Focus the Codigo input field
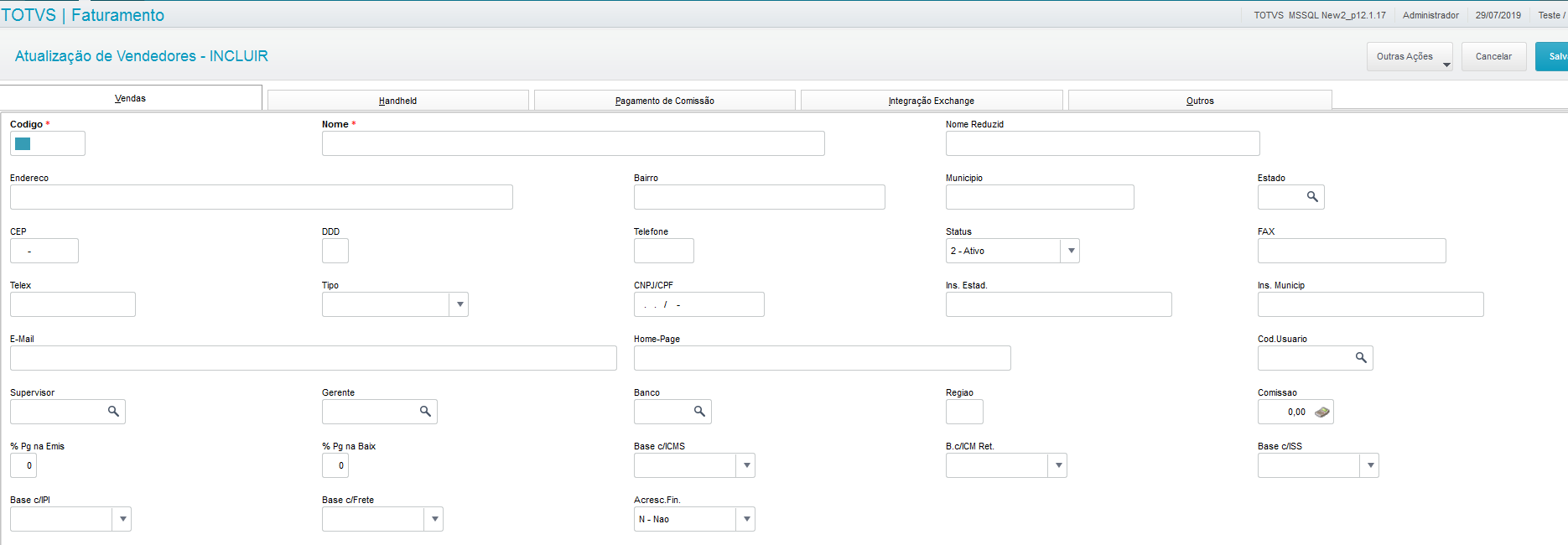Viewport: 1568px width, 545px height. 48,143
